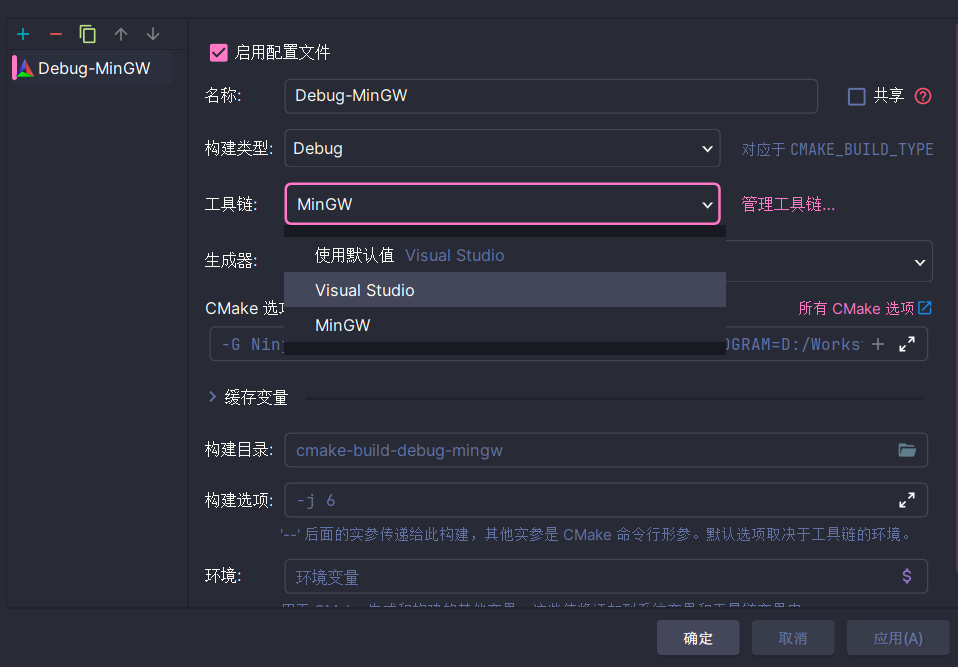Move profile up with up arrow

pyautogui.click(x=121, y=34)
